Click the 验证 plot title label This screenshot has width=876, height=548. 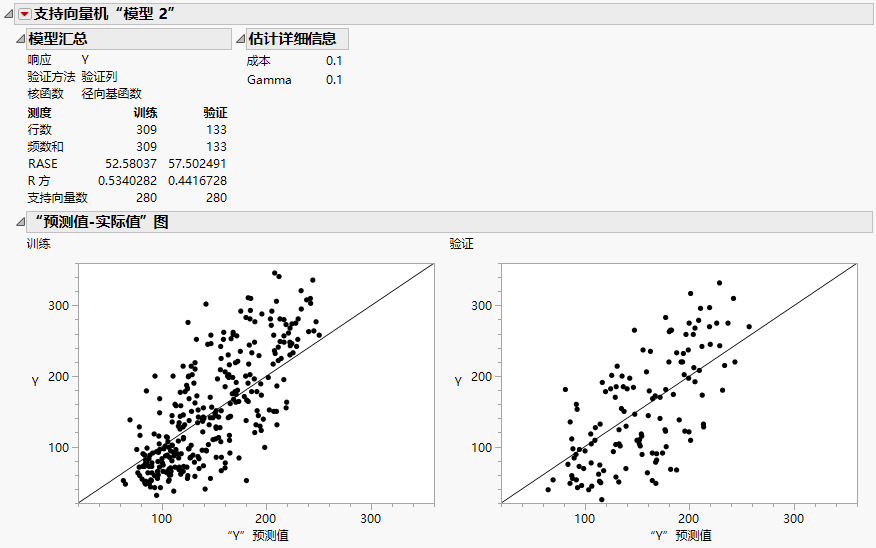click(461, 244)
